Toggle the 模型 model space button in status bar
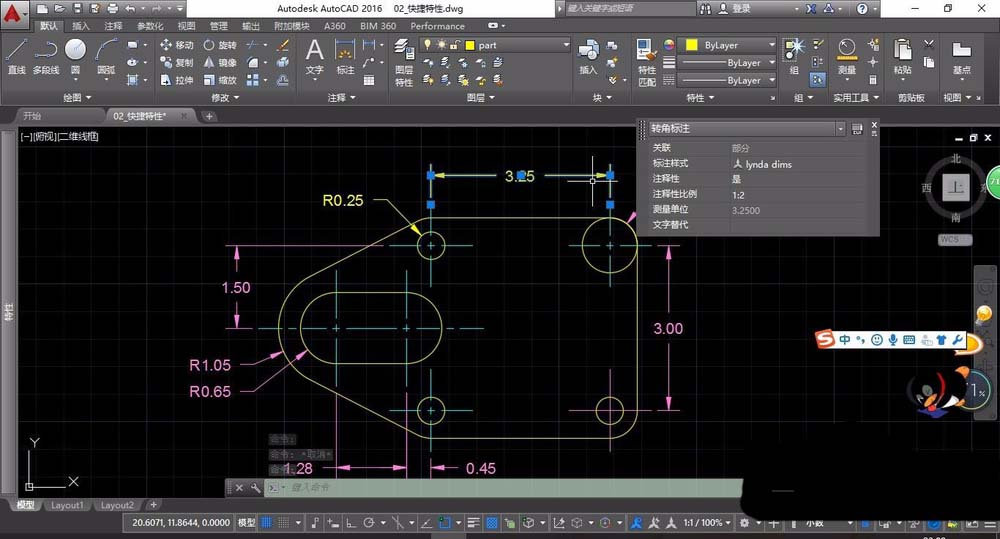Viewport: 1000px width, 539px height. click(245, 523)
